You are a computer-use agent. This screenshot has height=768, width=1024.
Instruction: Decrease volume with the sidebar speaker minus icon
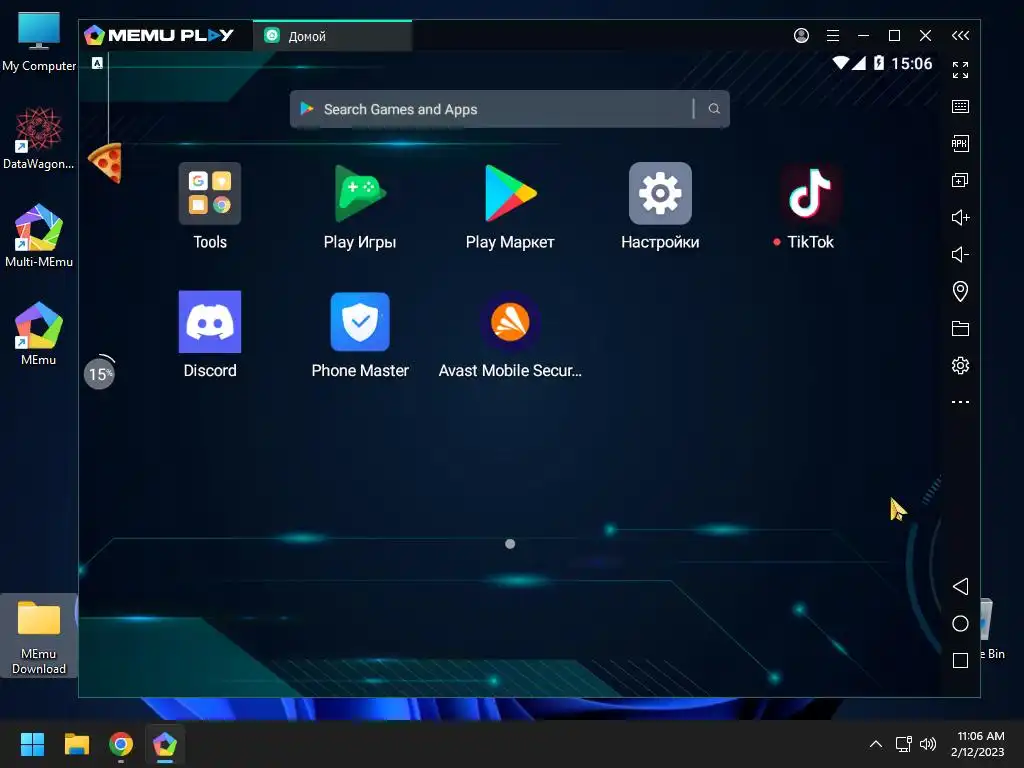(x=960, y=254)
